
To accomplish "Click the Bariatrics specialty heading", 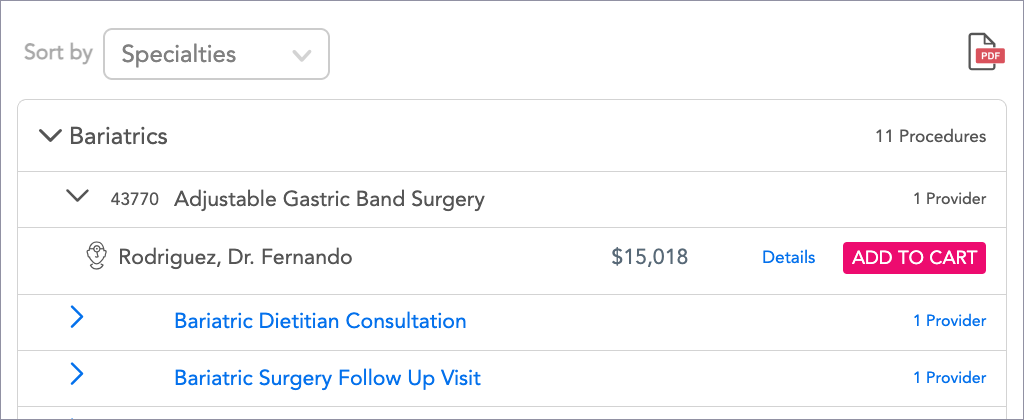I will point(118,136).
